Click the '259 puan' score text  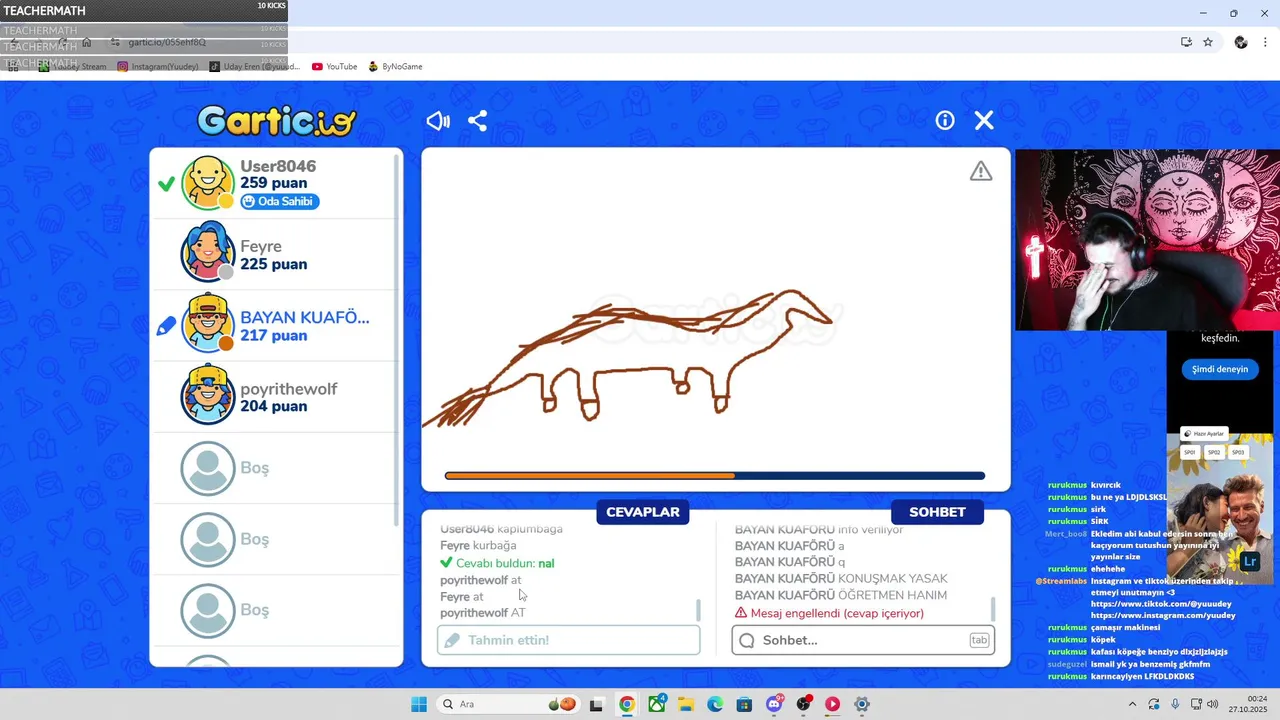(273, 184)
